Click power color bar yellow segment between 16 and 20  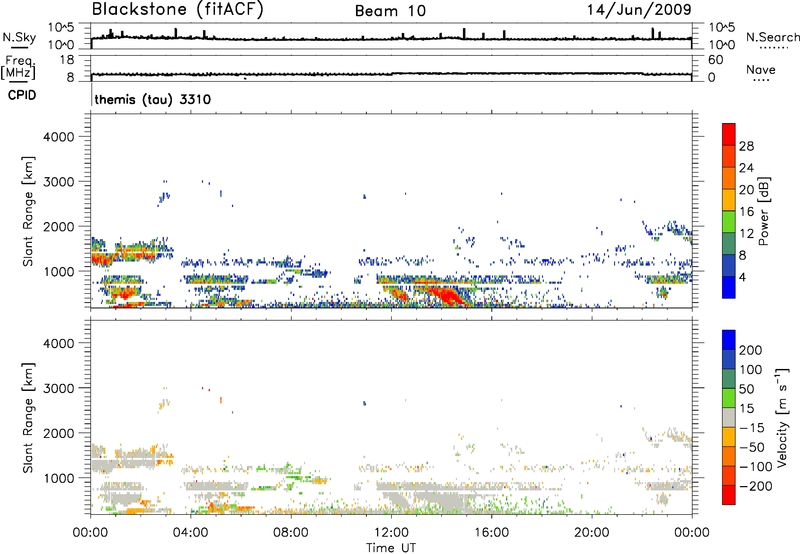click(x=729, y=200)
